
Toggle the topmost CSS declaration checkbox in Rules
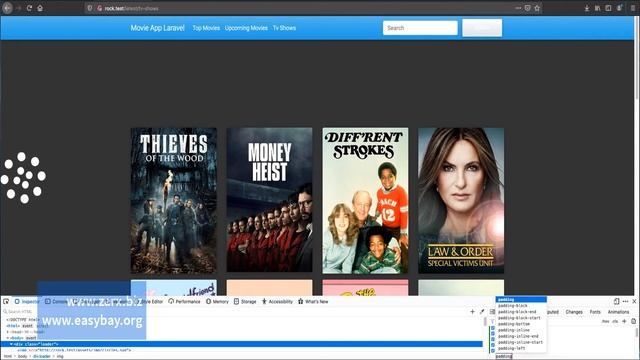coord(493,328)
